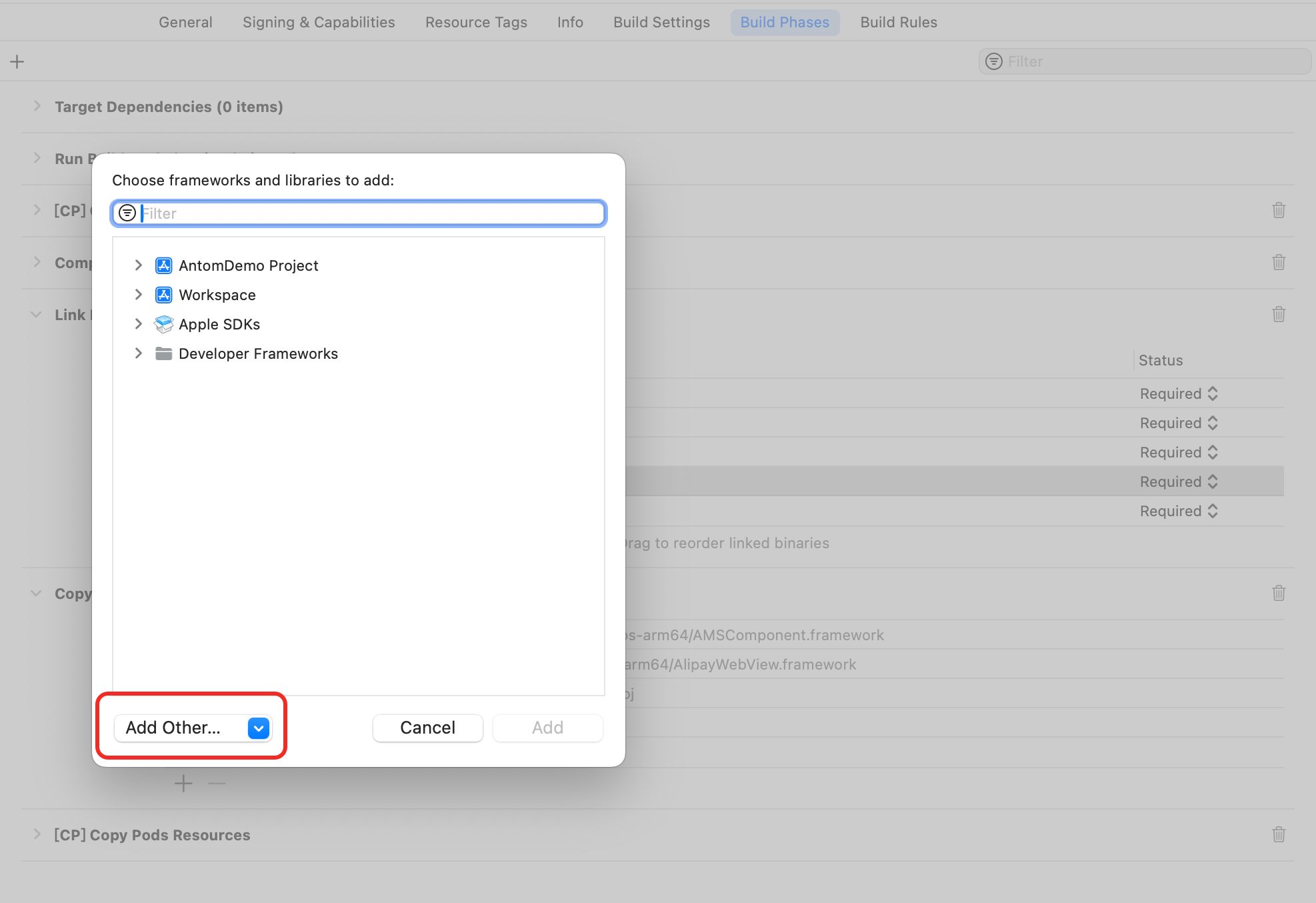The height and width of the screenshot is (903, 1316).
Task: Open the Add Other dropdown arrow
Action: click(258, 728)
